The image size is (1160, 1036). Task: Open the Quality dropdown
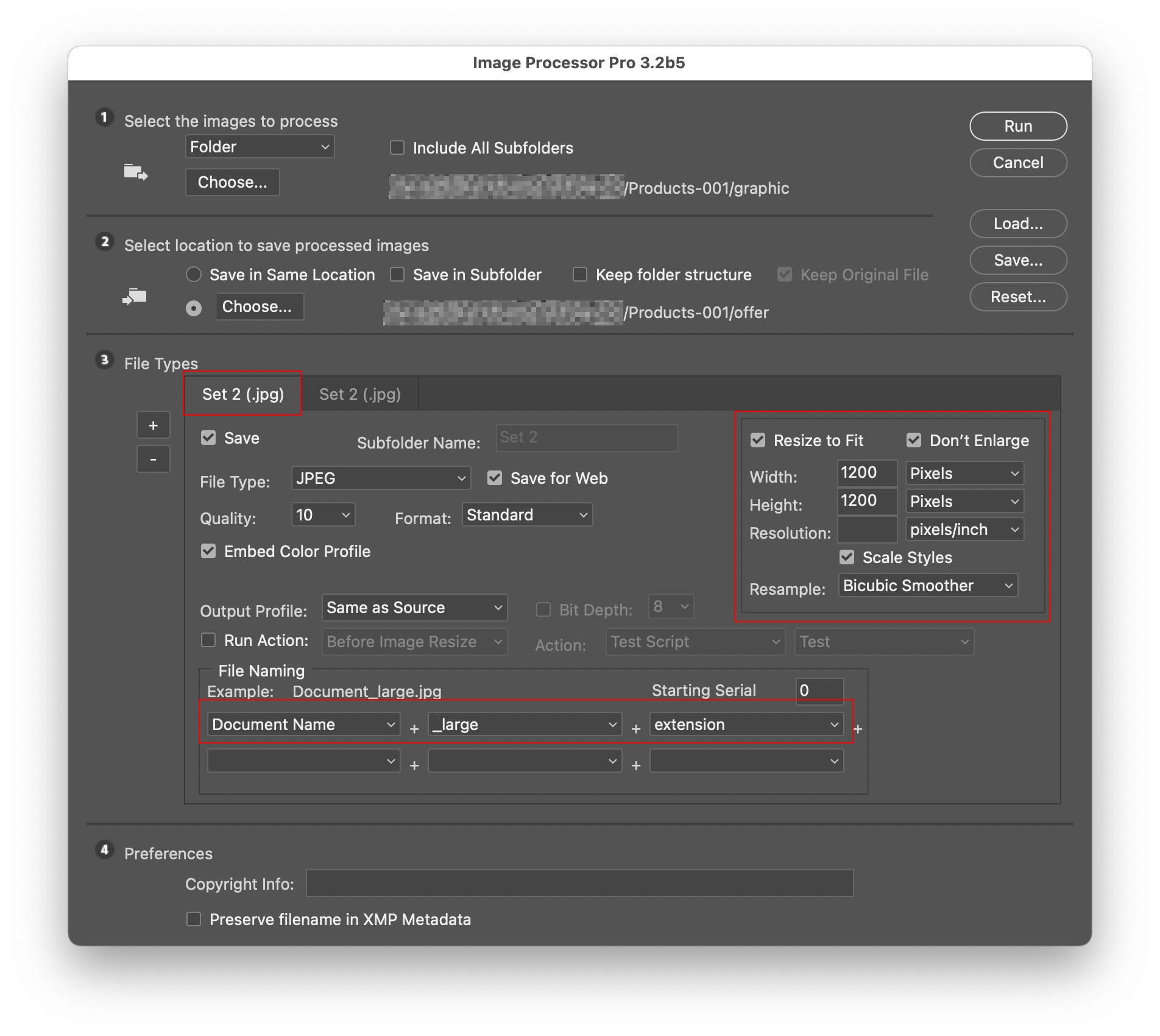[x=324, y=515]
